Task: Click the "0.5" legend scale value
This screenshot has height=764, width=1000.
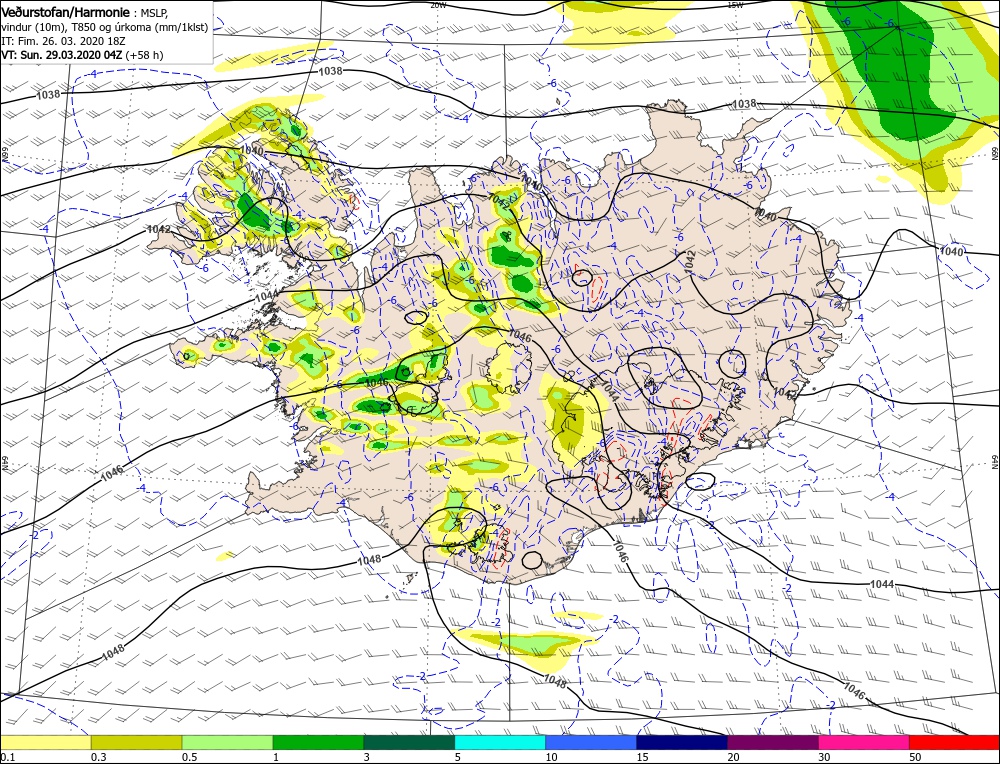Action: pos(189,757)
